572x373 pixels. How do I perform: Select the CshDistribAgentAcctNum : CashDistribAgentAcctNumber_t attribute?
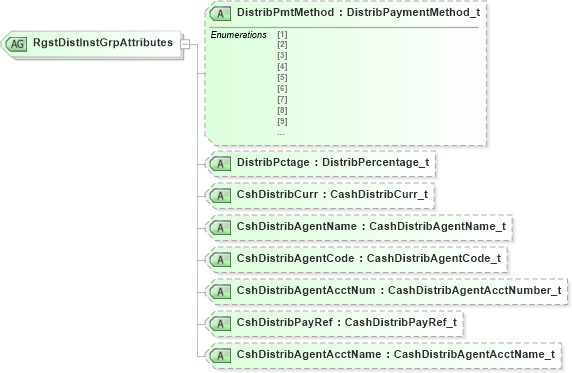point(387,292)
